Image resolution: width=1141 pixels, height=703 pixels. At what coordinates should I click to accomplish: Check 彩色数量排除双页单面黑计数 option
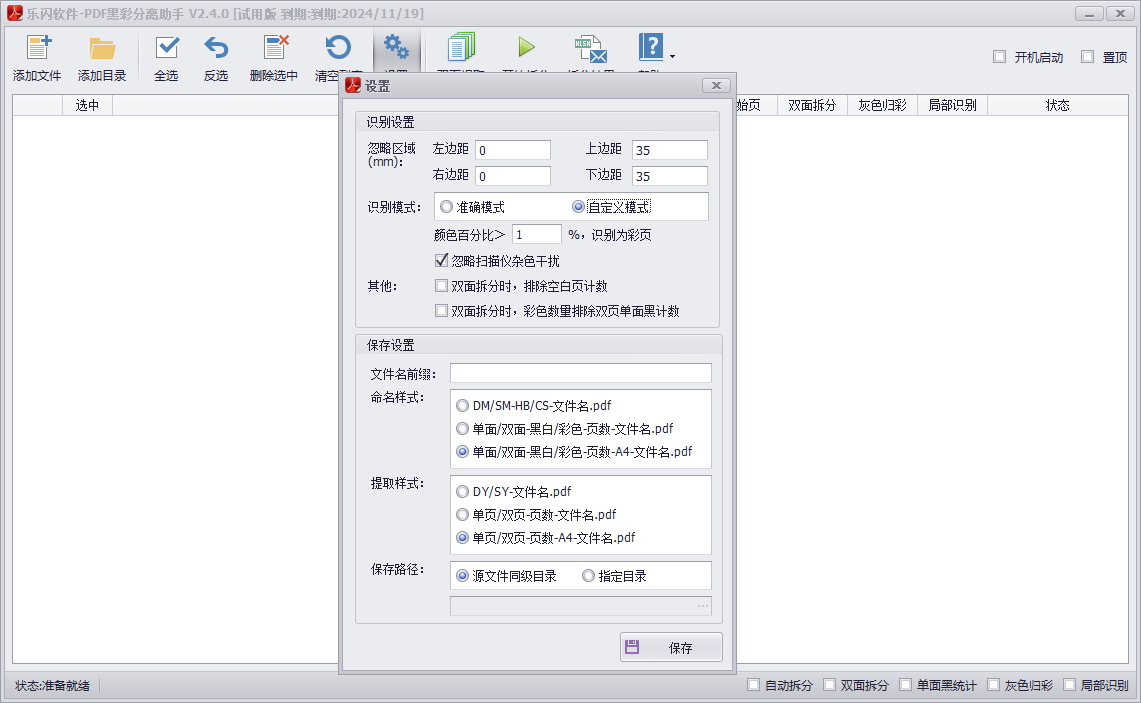point(441,311)
